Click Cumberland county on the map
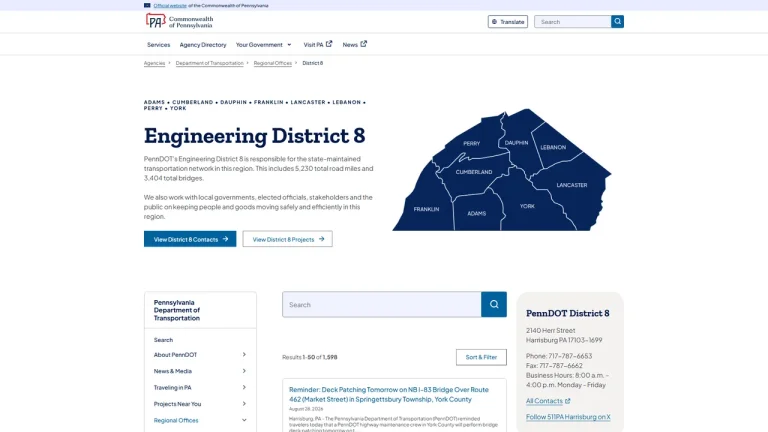The height and width of the screenshot is (432, 768). pyautogui.click(x=474, y=172)
